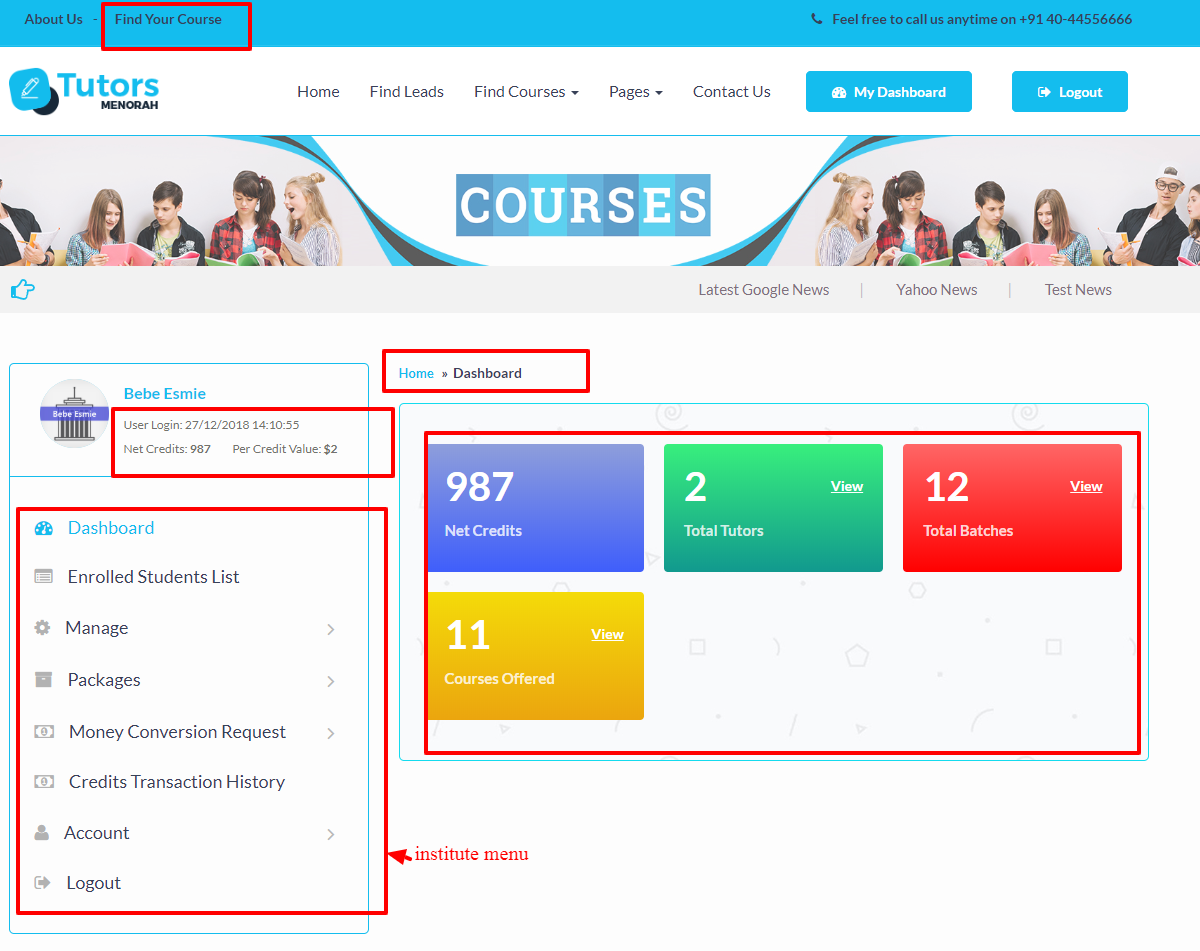This screenshot has height=951, width=1200.
Task: Click the Bebe Esmie profile avatar
Action: click(74, 413)
